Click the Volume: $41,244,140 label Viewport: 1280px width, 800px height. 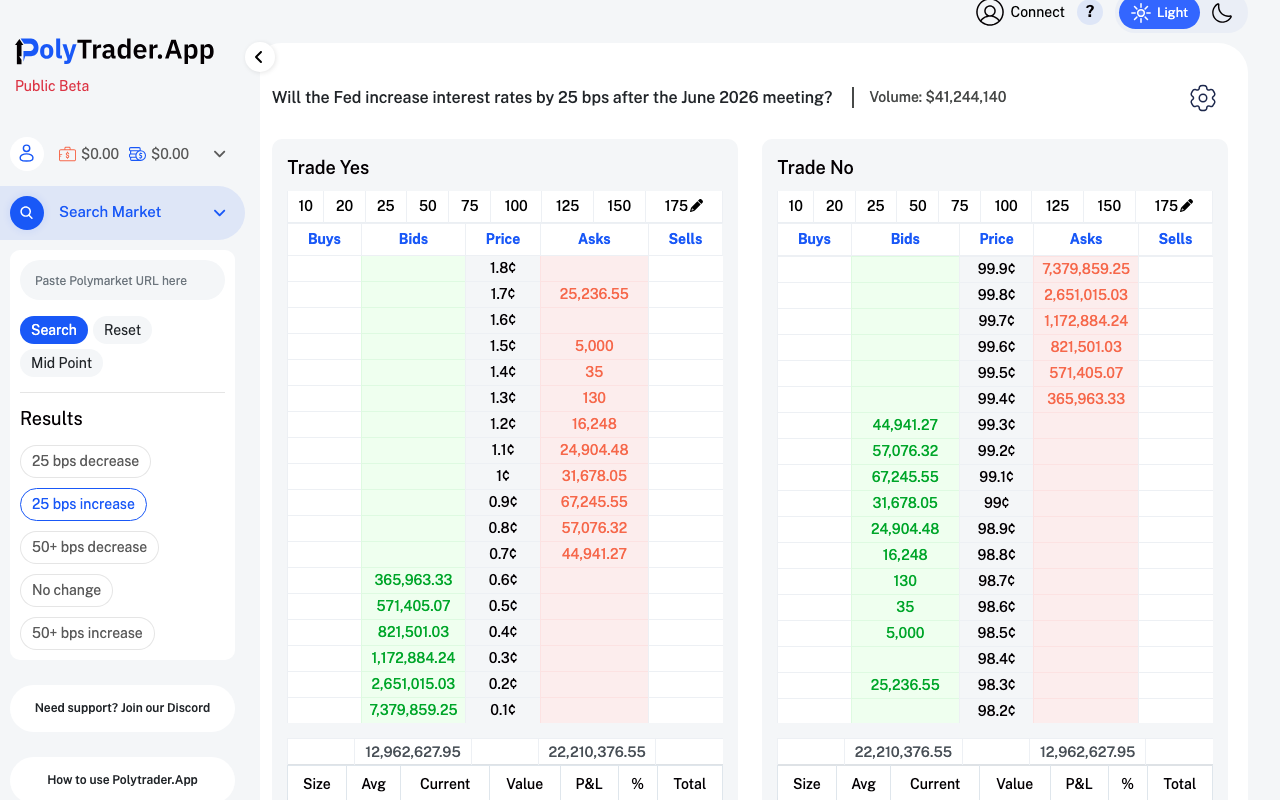[x=938, y=97]
